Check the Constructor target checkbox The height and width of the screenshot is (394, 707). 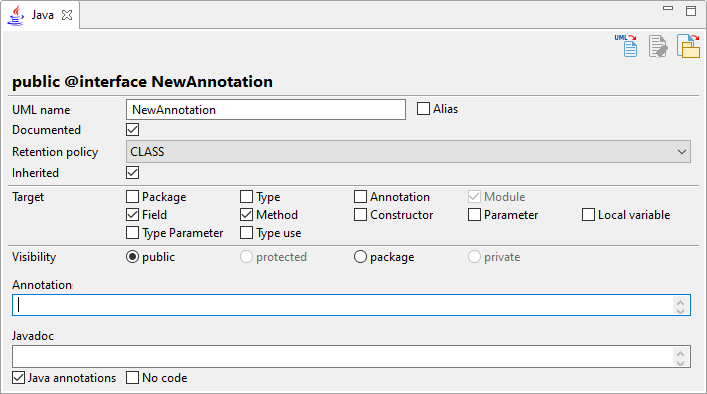pos(360,215)
